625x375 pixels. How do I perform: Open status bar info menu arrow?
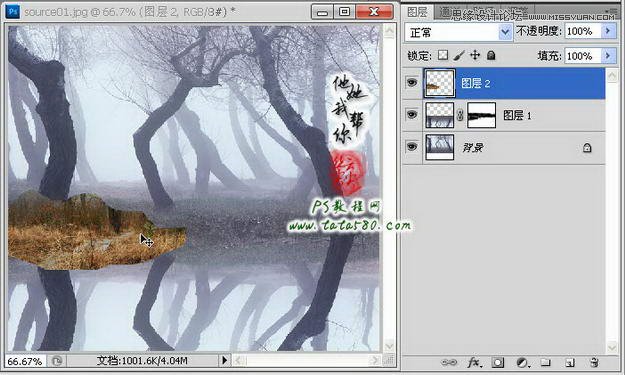224,361
